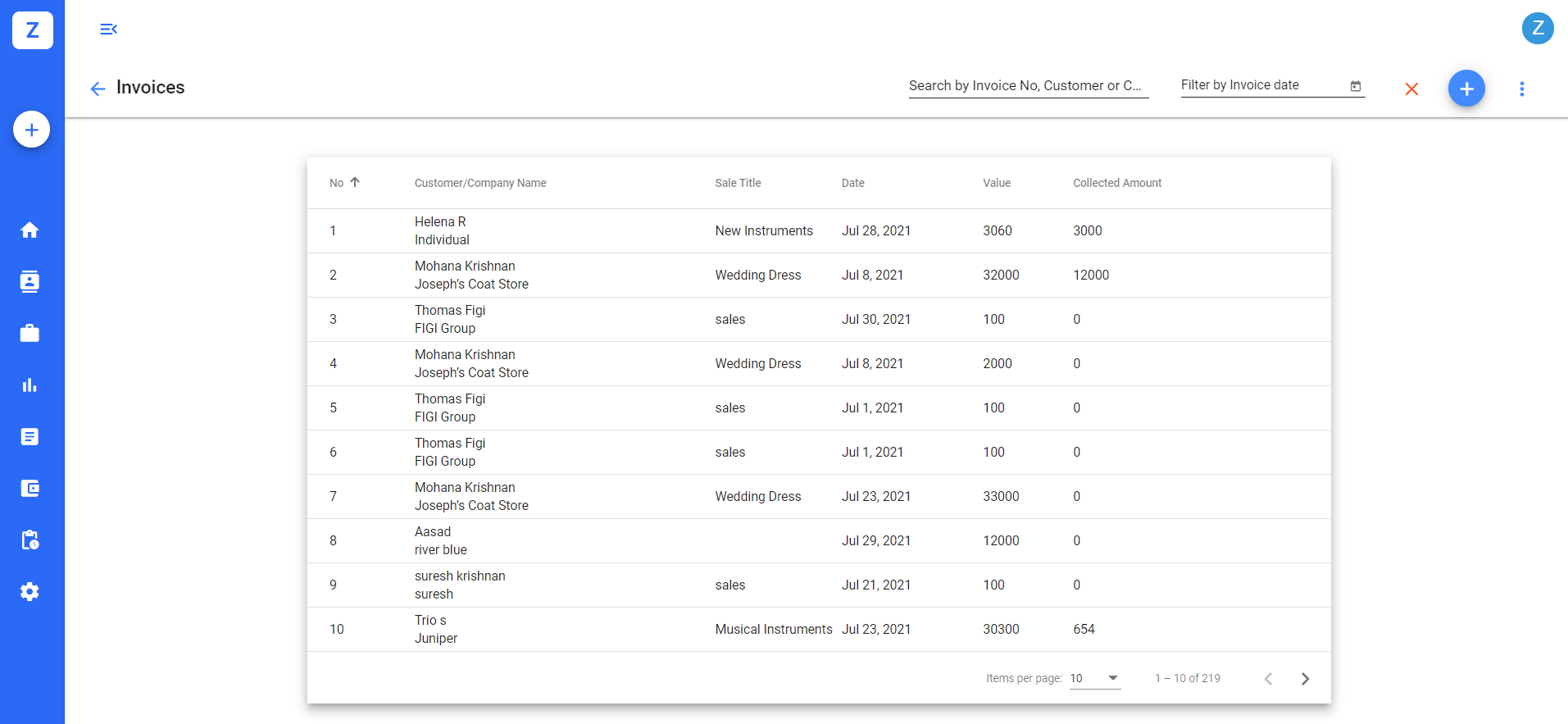The image size is (1568, 724).
Task: Sort by Customer/Company Name column header
Action: (x=480, y=183)
